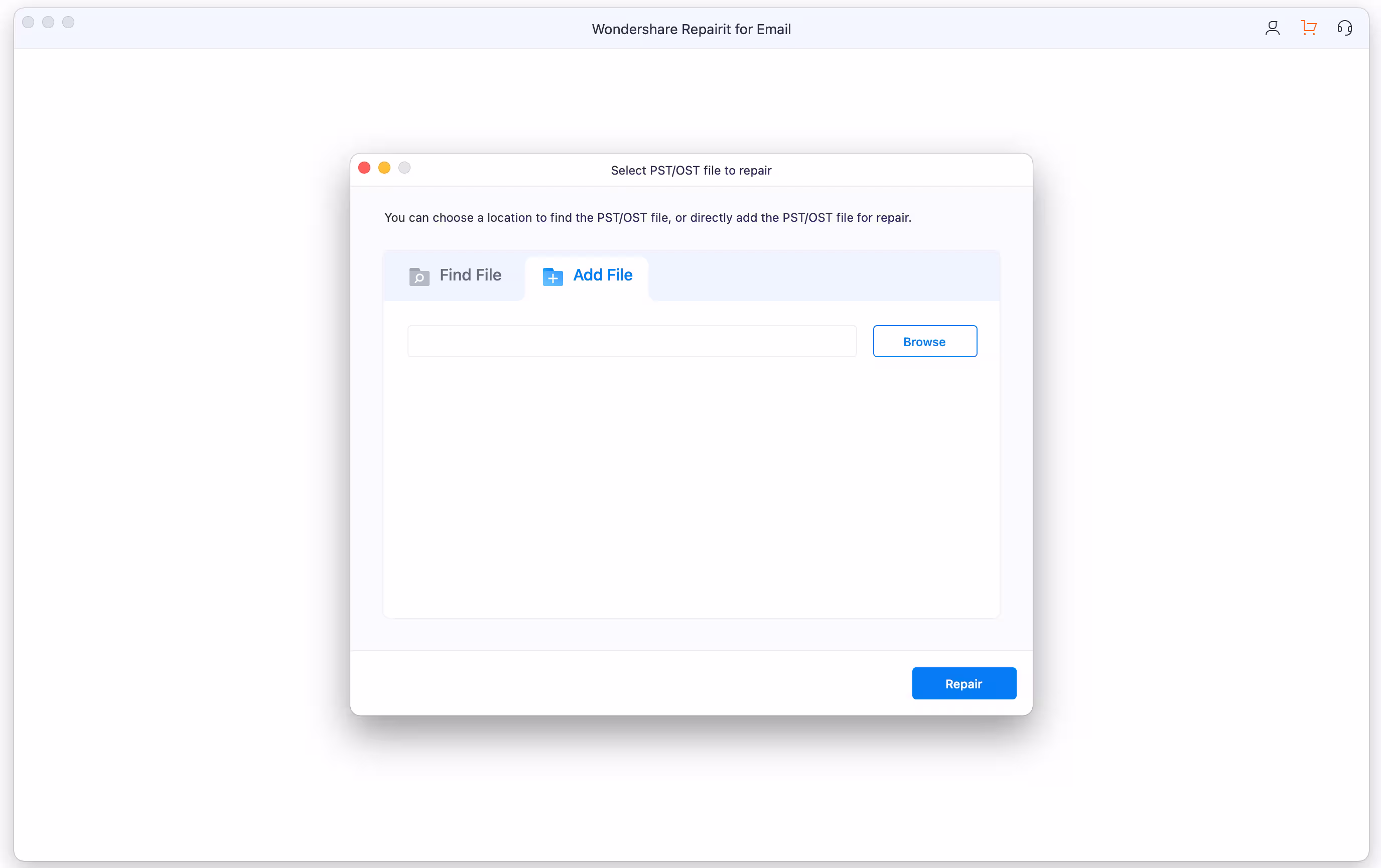Click the empty file path input field

coord(631,342)
